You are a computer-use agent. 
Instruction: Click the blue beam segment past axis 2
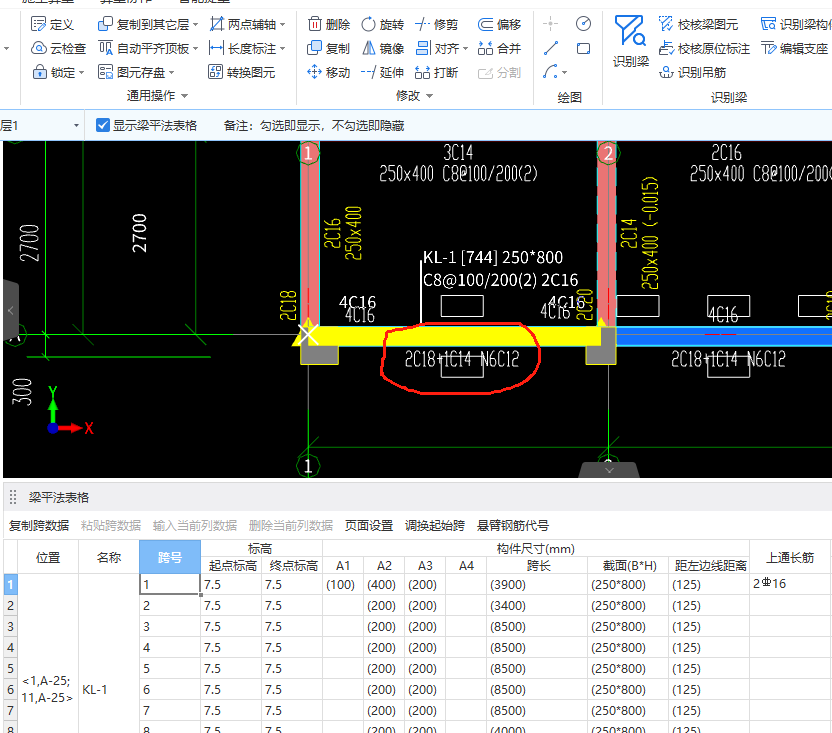(724, 337)
